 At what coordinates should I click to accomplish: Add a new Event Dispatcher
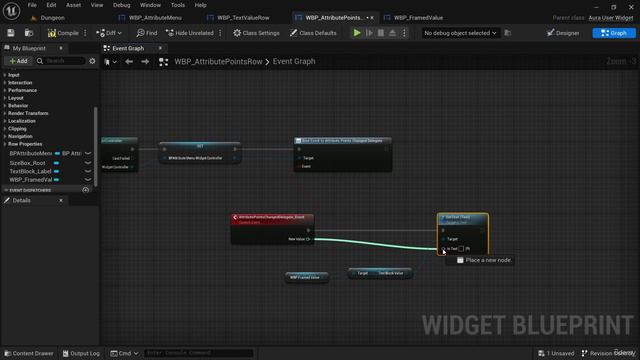click(x=86, y=190)
